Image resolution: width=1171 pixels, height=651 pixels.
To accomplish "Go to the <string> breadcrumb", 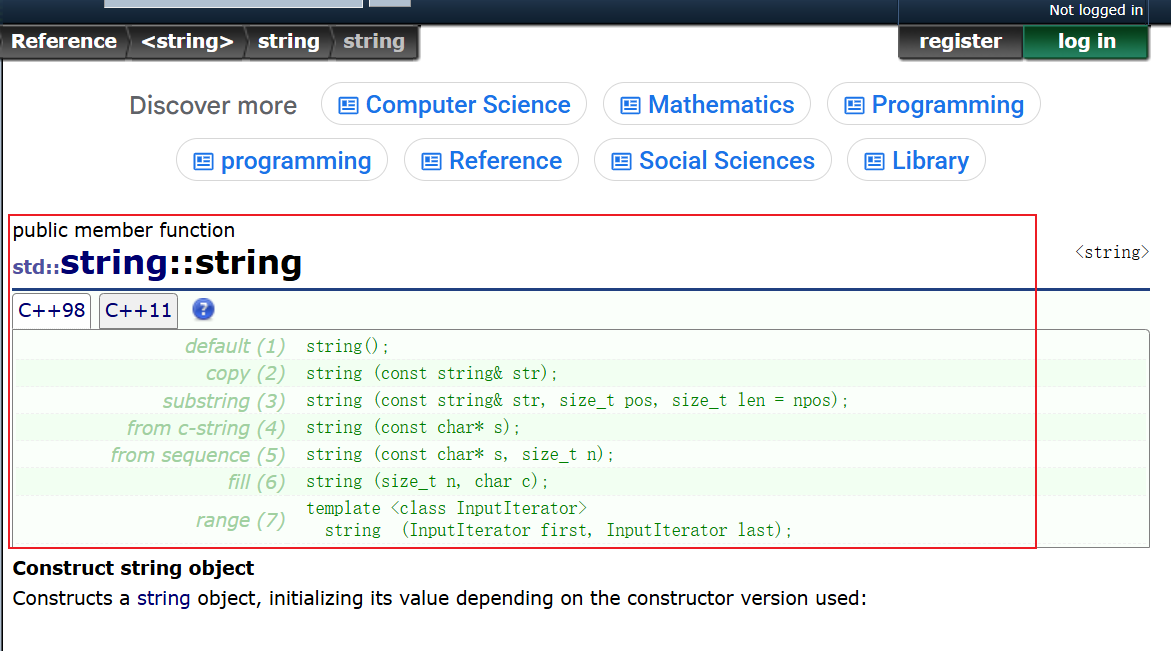I will pyautogui.click(x=187, y=42).
